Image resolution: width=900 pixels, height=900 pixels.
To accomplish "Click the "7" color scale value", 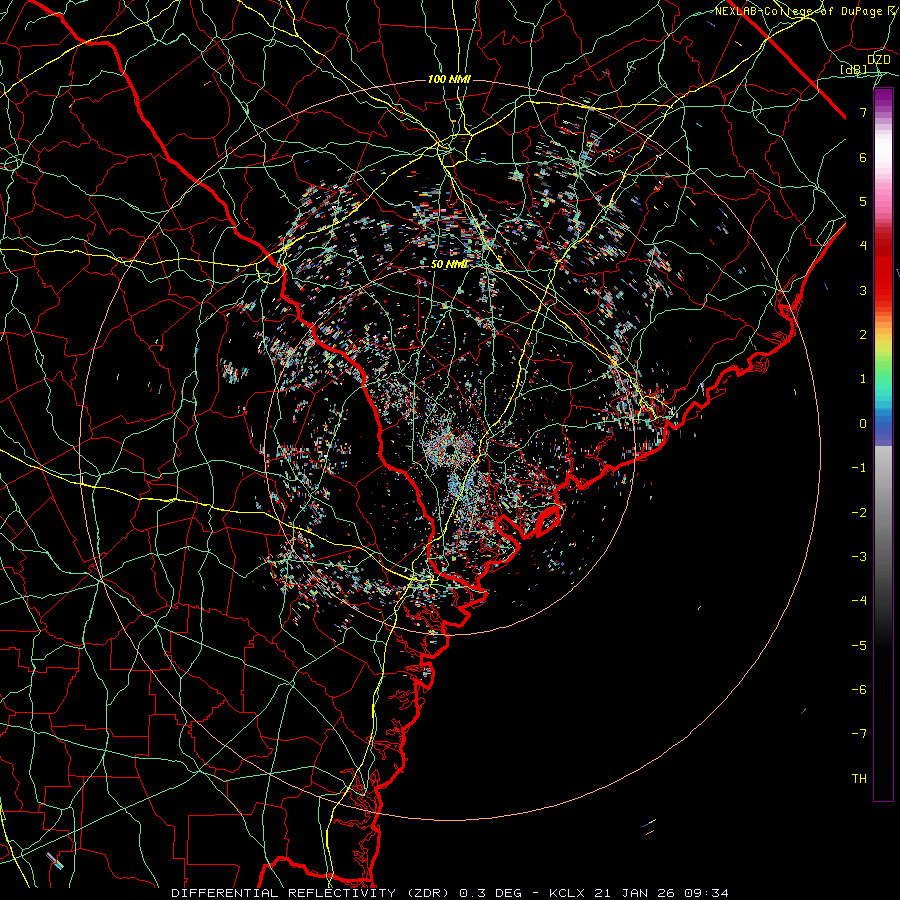I will 863,112.
